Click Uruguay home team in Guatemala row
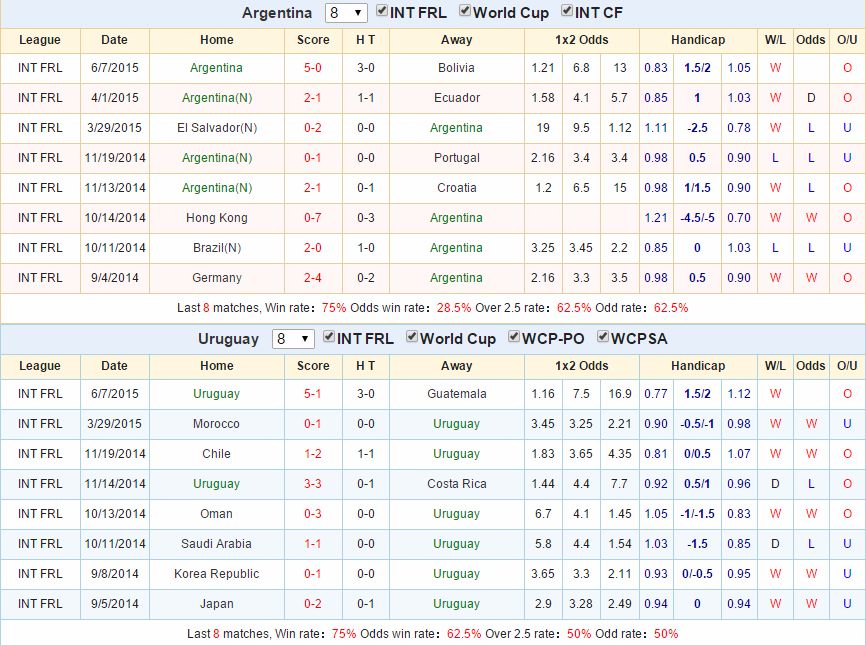The image size is (866, 645). [216, 394]
